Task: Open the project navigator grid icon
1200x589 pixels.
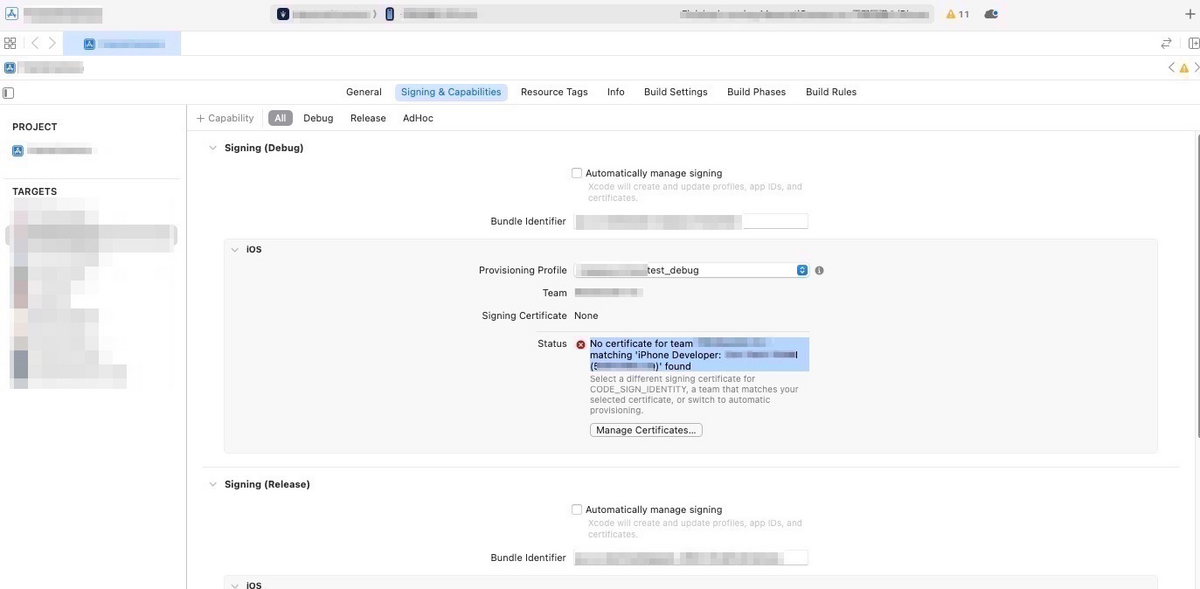Action: (x=10, y=43)
